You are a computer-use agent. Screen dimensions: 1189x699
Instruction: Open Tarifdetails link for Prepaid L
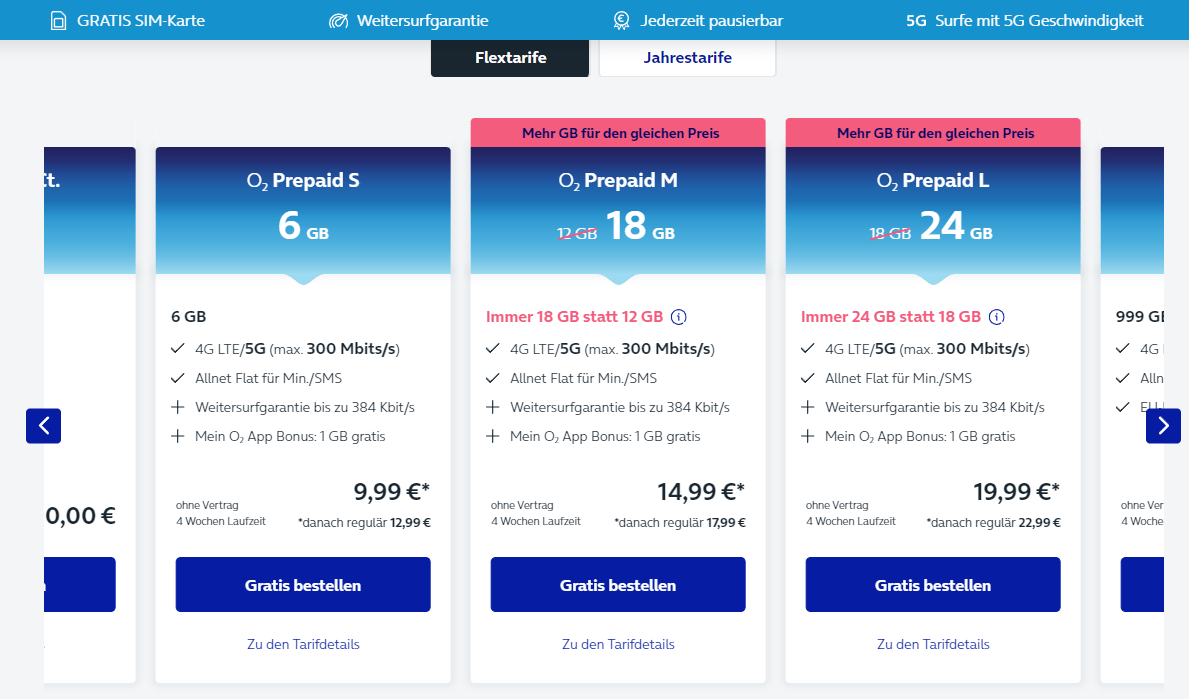coord(933,644)
